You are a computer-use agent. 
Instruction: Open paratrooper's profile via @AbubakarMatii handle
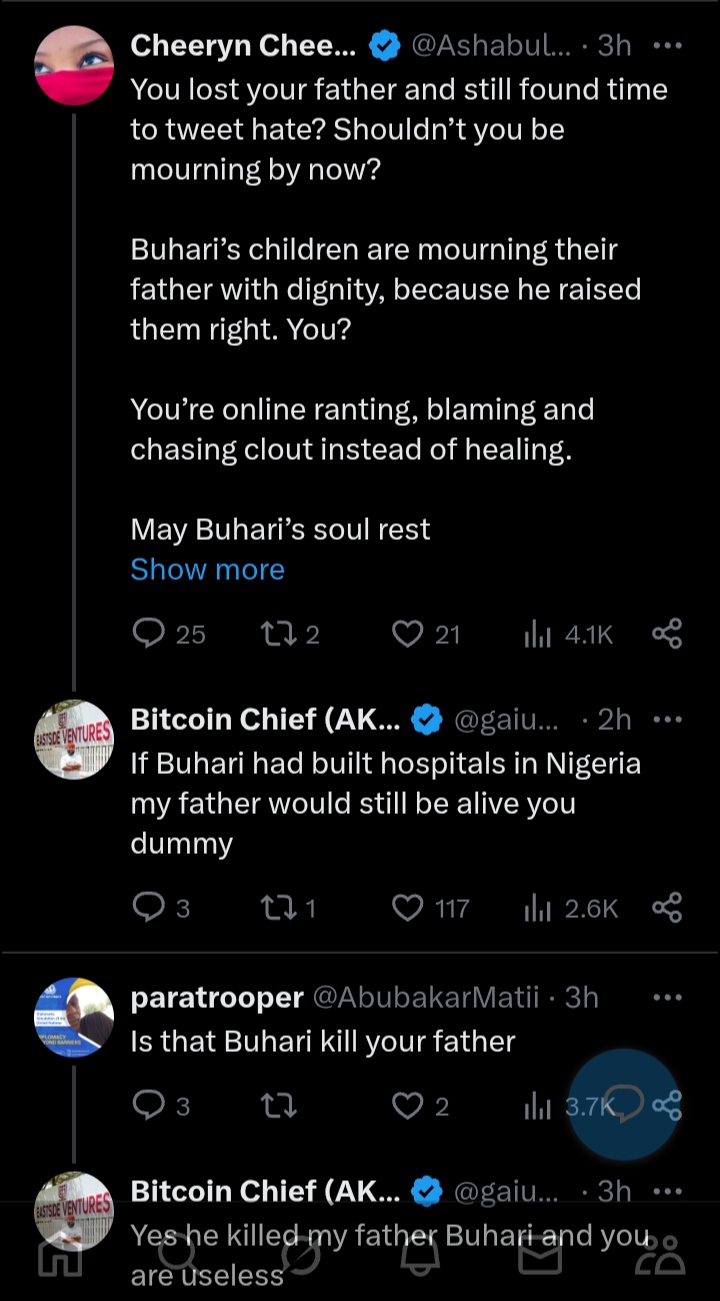(426, 997)
